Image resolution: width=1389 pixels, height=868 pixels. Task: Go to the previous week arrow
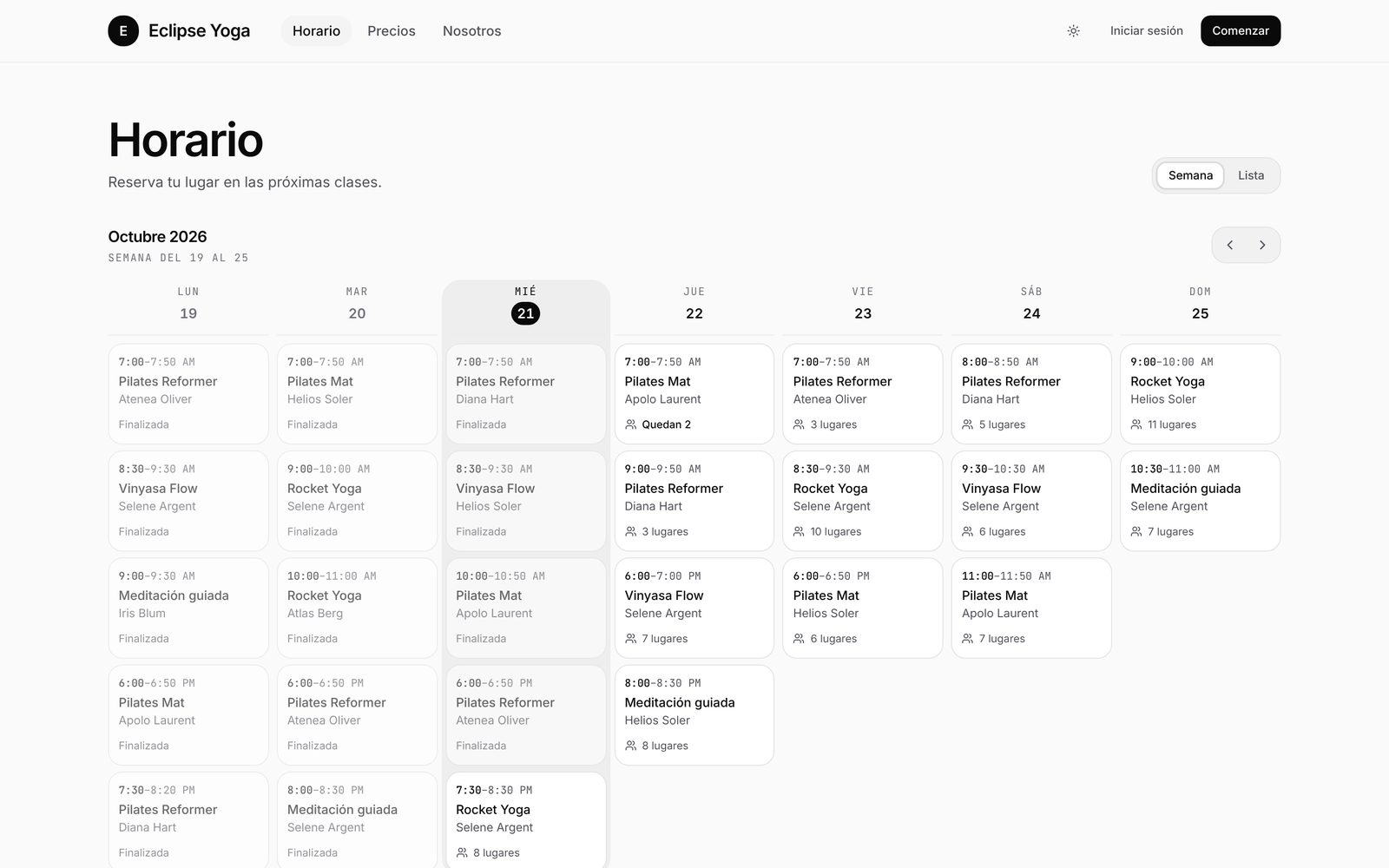click(1229, 245)
